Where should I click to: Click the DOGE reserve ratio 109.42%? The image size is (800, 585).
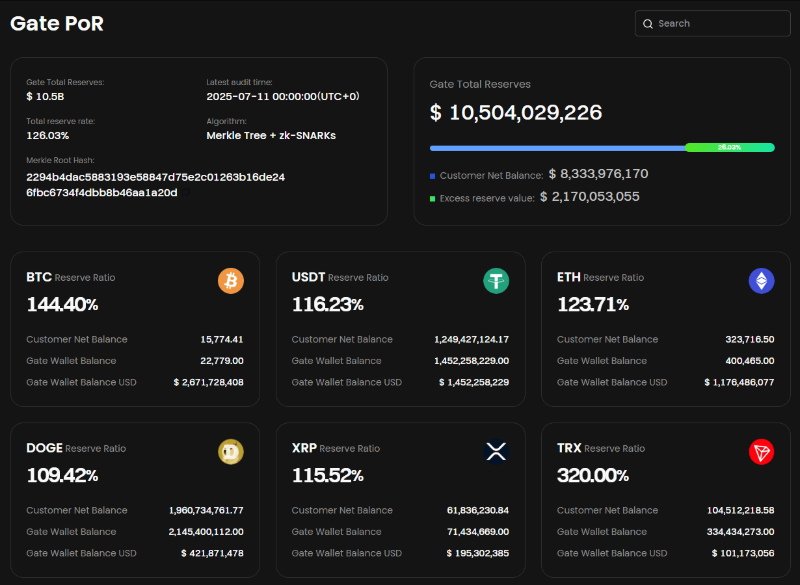click(x=62, y=475)
